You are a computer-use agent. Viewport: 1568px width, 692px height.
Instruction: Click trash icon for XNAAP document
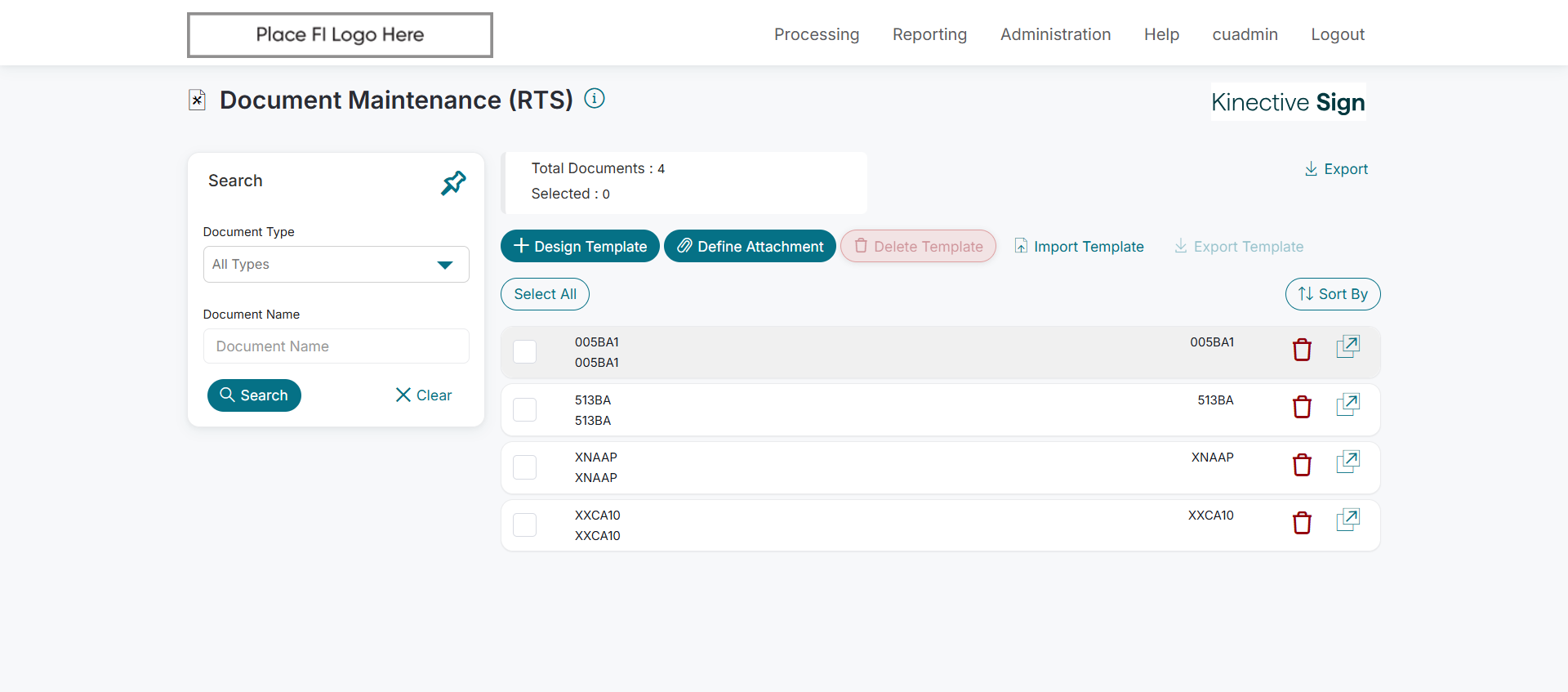pyautogui.click(x=1302, y=465)
